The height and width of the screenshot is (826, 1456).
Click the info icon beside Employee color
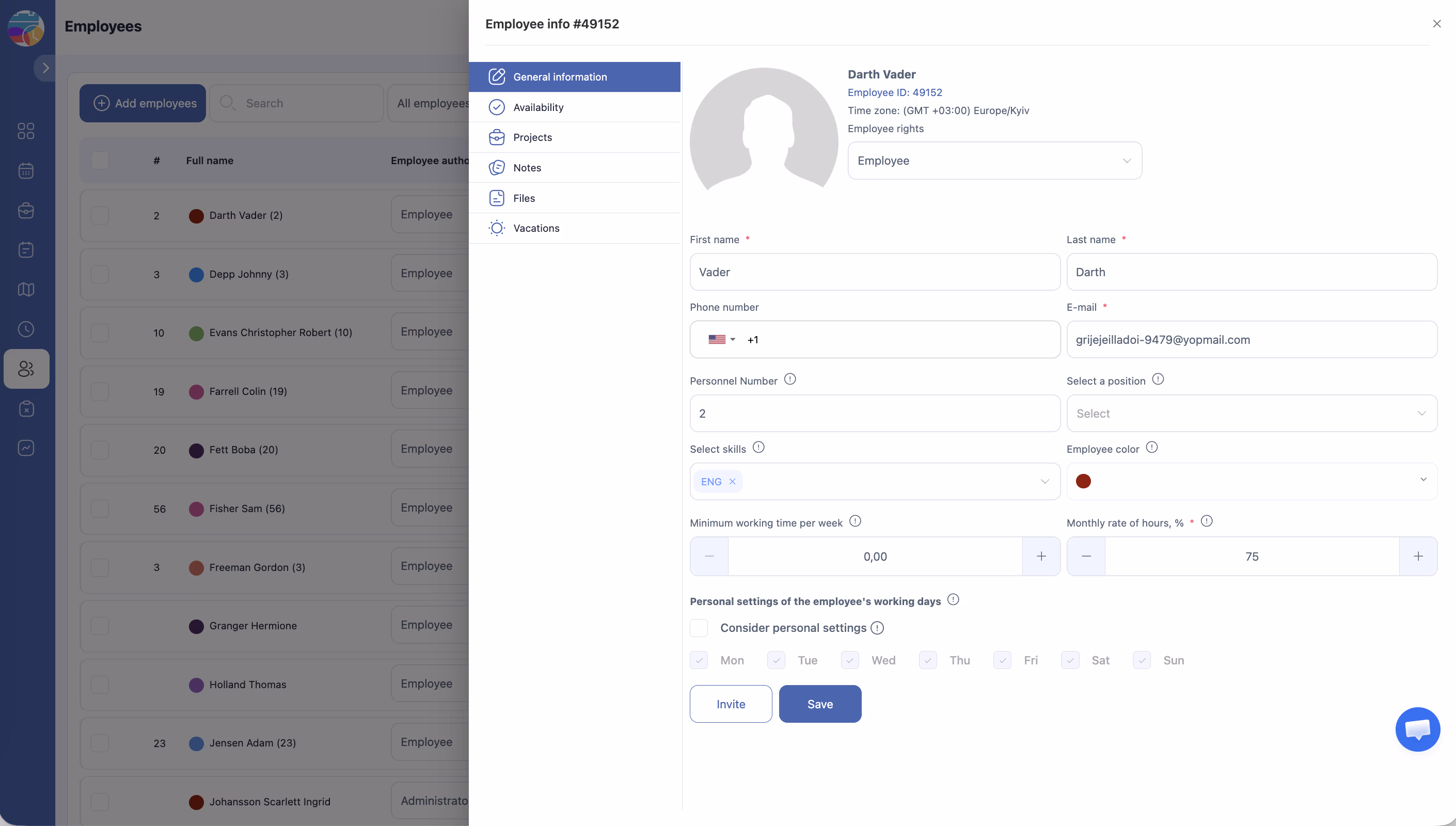tap(1151, 447)
